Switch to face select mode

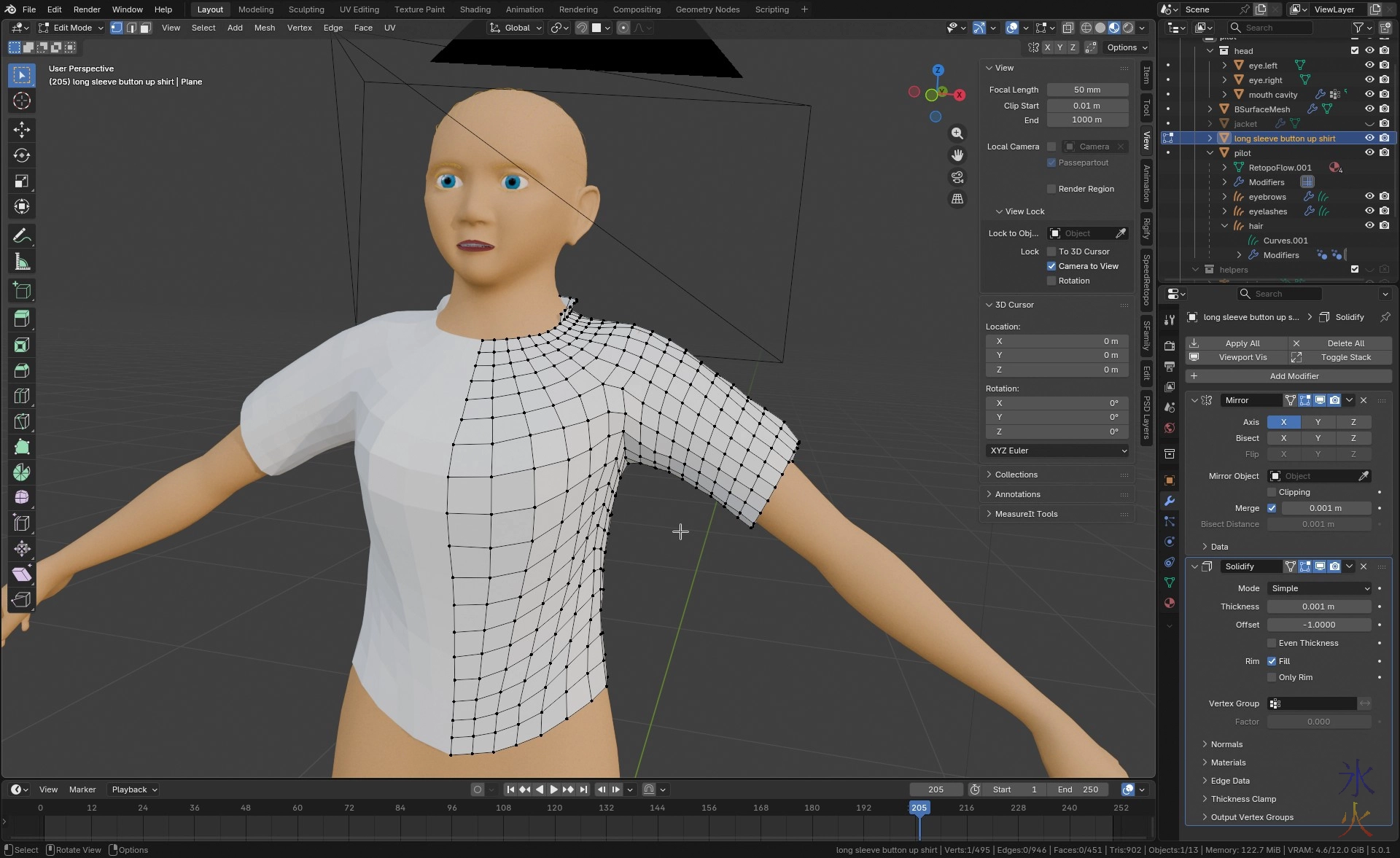tap(145, 28)
